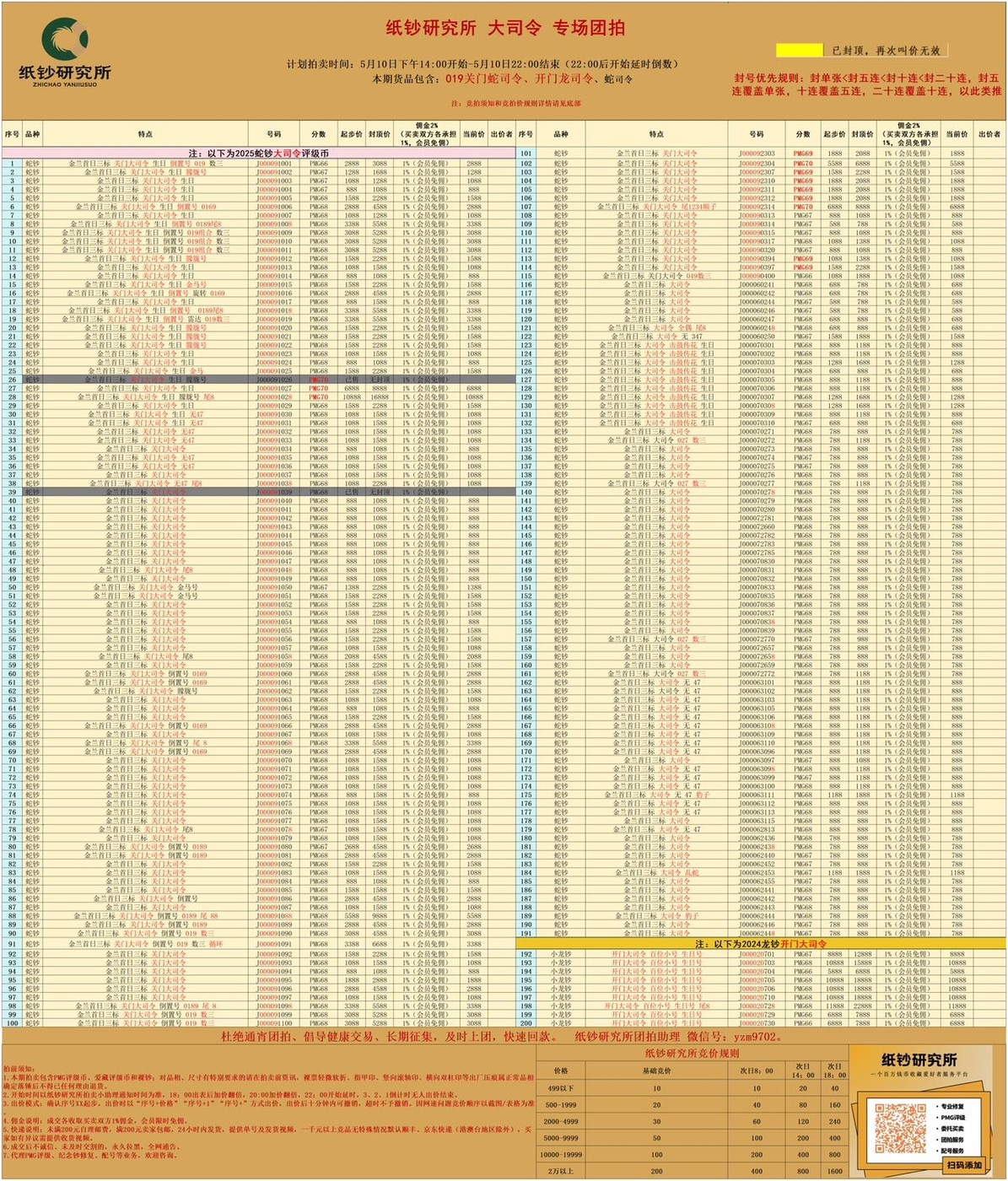Image resolution: width=1008 pixels, height=1181 pixels.
Task: Click the left table 封顶价 column header
Action: pos(380,134)
